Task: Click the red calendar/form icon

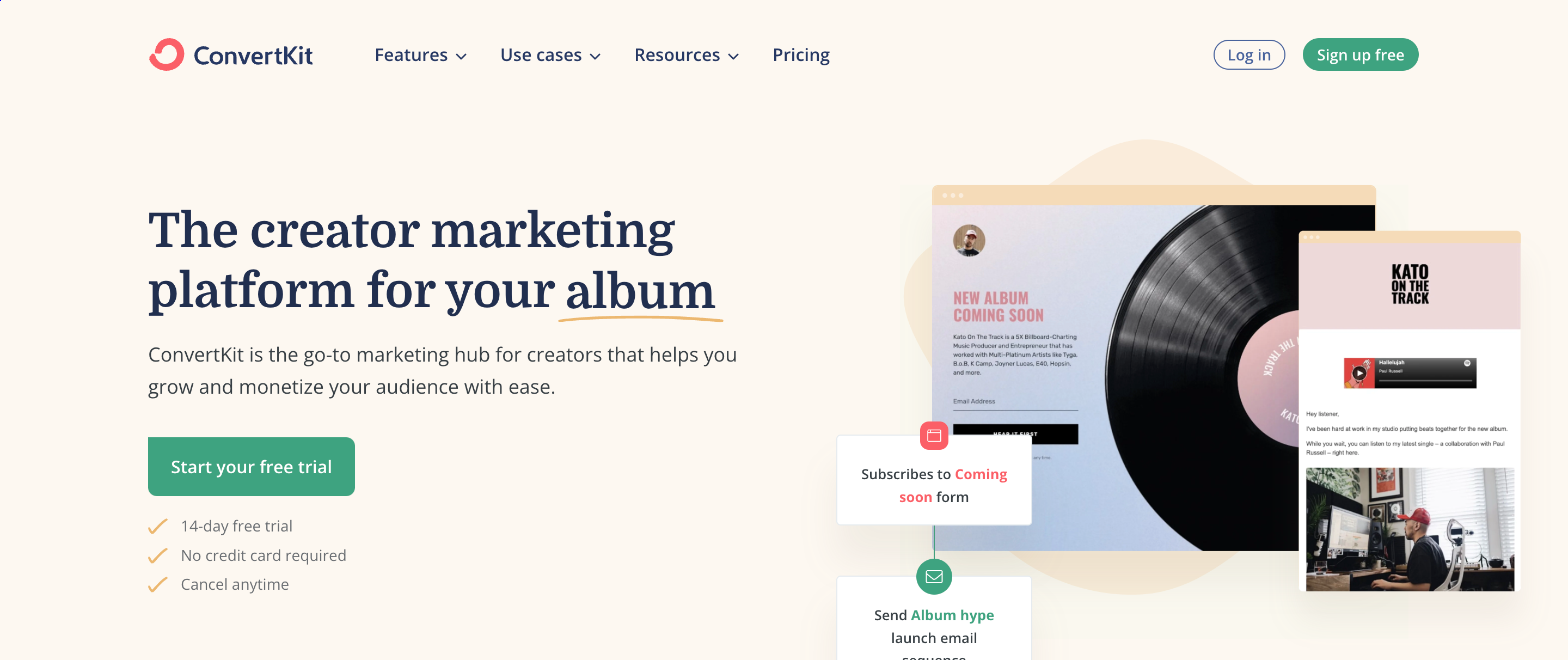Action: point(934,436)
